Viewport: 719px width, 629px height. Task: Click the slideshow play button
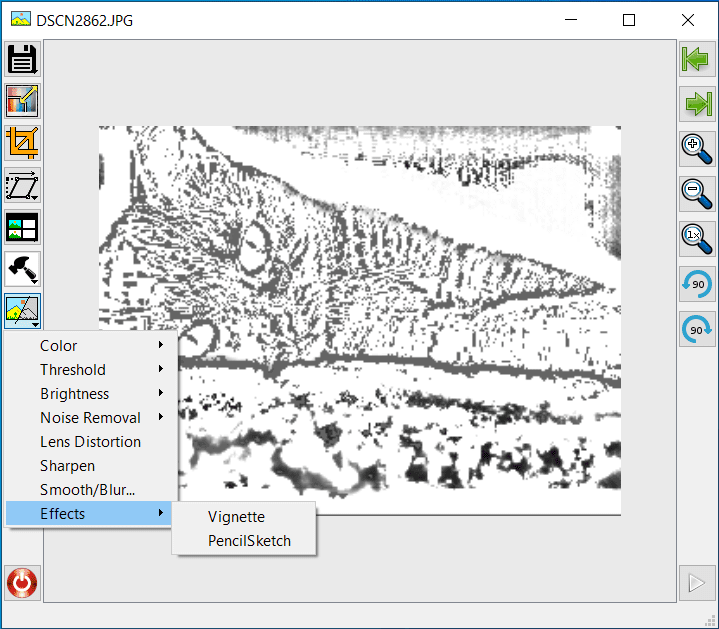(697, 583)
